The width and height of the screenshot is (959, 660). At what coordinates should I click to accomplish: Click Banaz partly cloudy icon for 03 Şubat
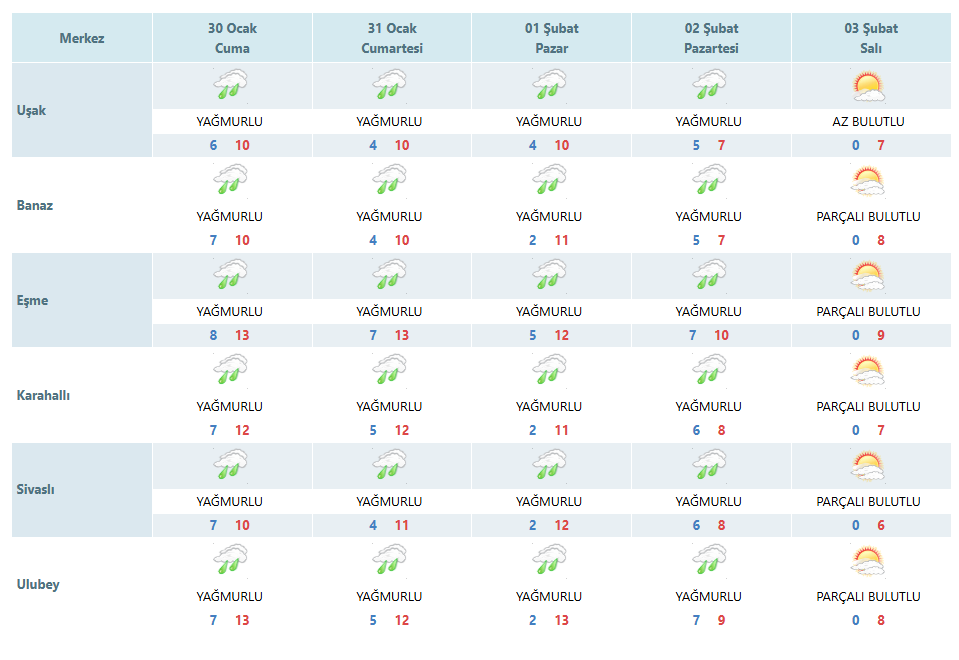click(x=868, y=181)
